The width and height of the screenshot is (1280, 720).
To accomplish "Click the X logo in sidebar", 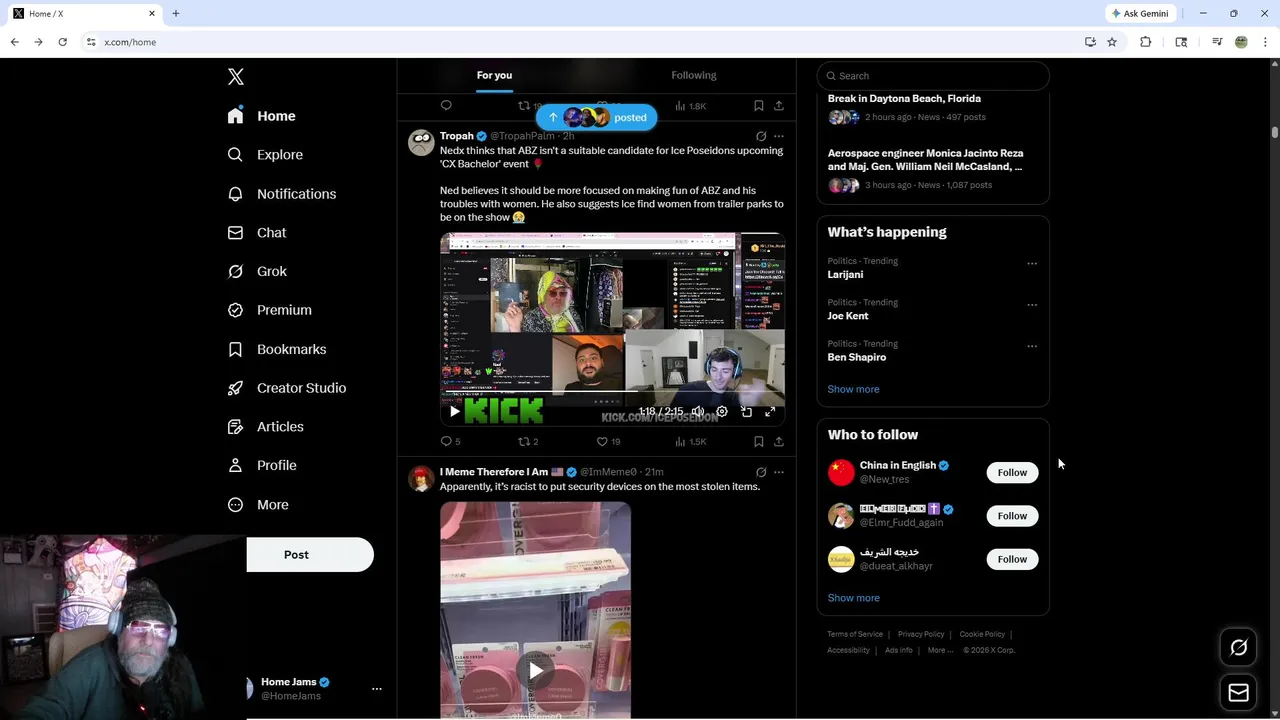I will tap(236, 77).
